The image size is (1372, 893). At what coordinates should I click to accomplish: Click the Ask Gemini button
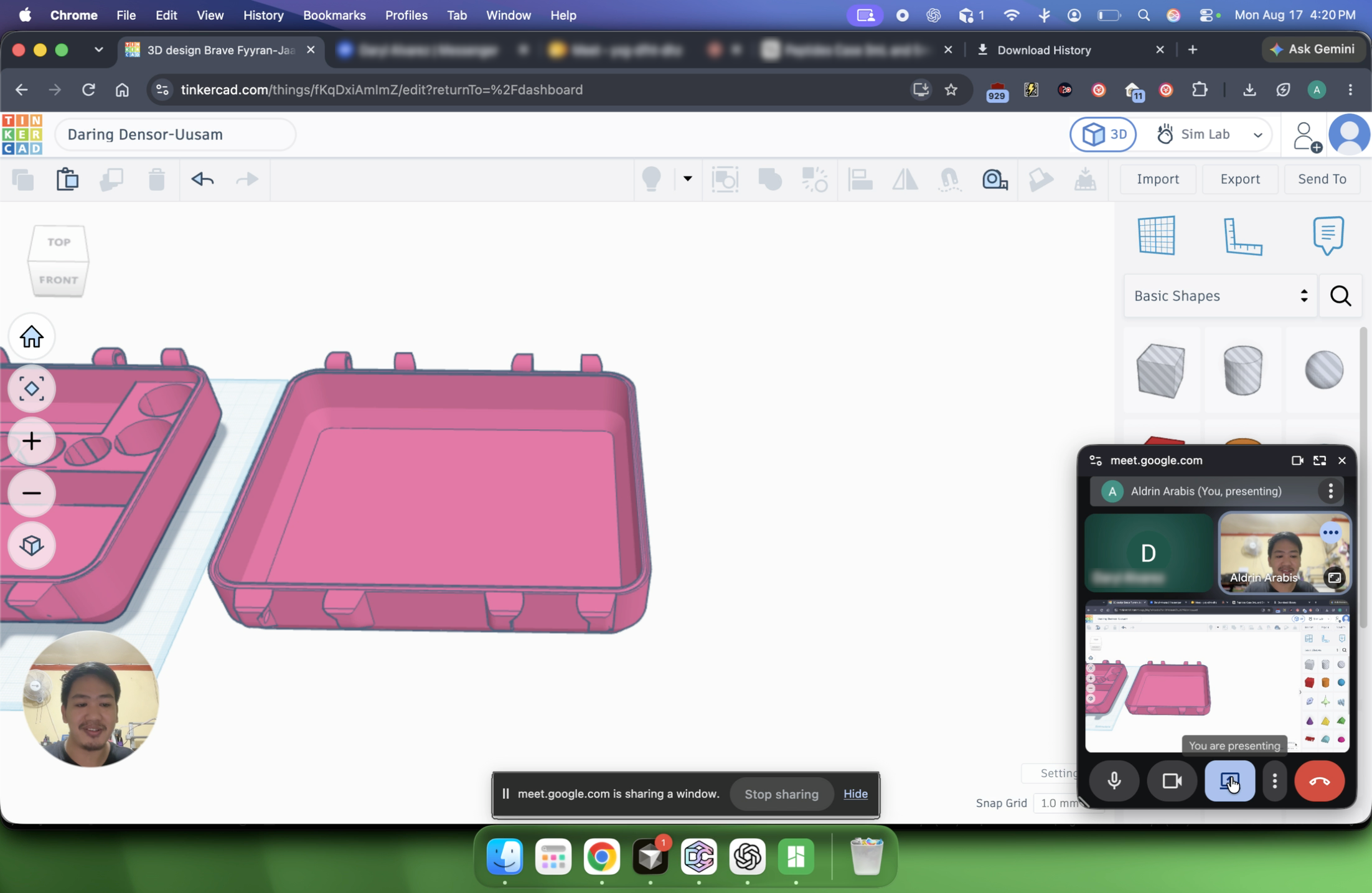[1313, 49]
